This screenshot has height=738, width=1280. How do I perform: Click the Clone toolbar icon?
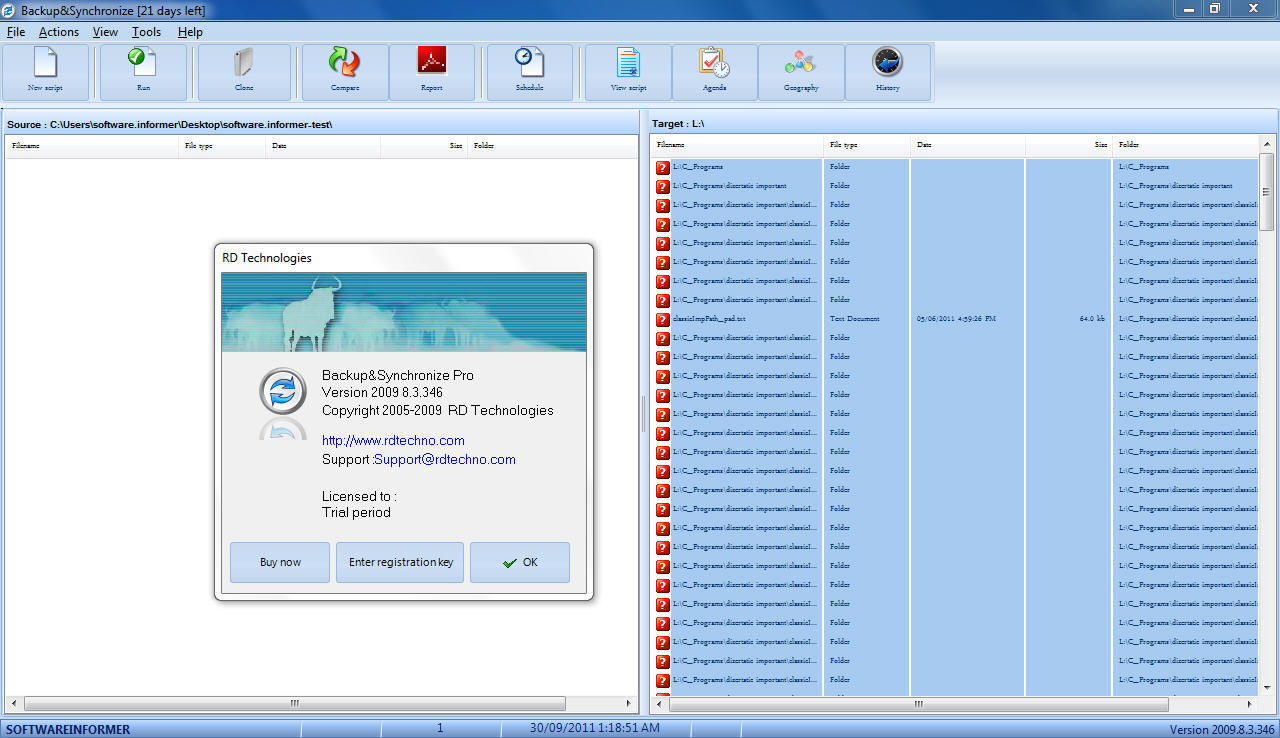coord(244,72)
